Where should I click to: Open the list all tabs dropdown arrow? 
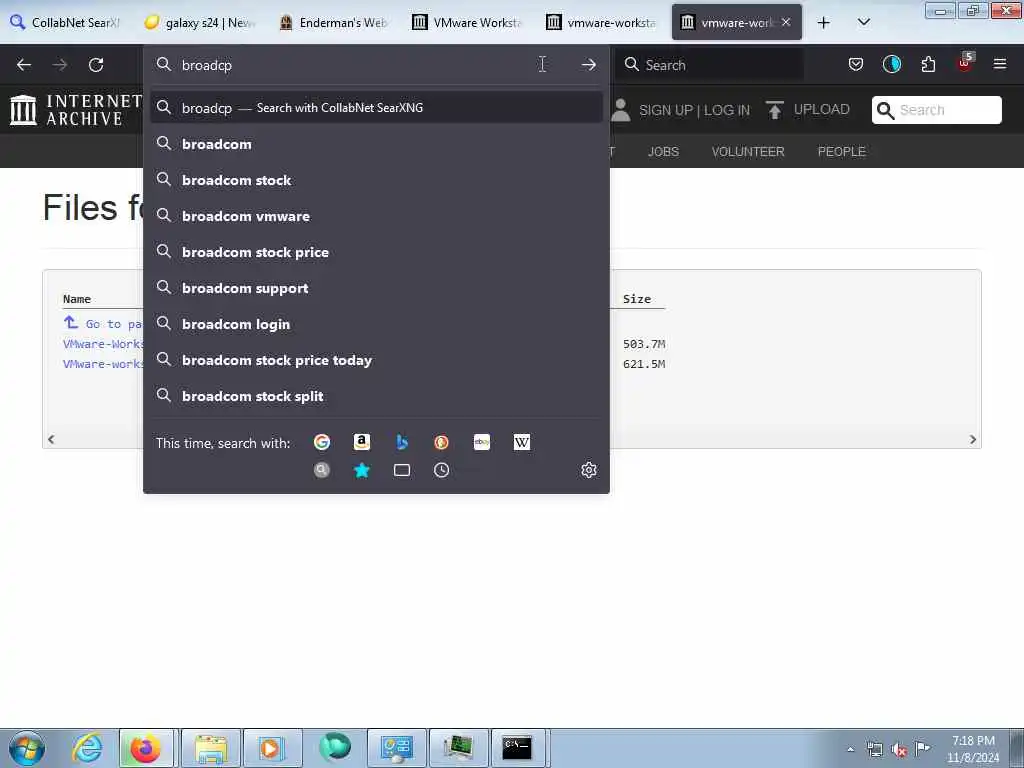pyautogui.click(x=863, y=22)
